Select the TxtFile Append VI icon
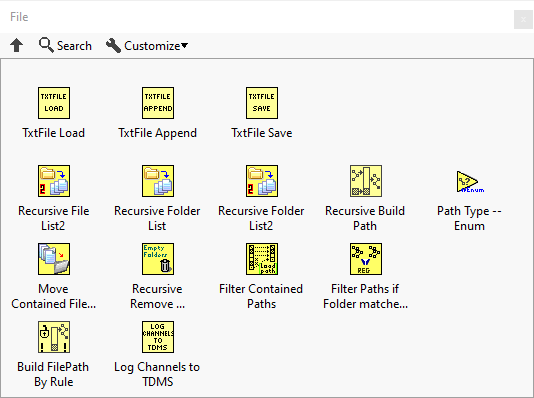 tap(158, 103)
